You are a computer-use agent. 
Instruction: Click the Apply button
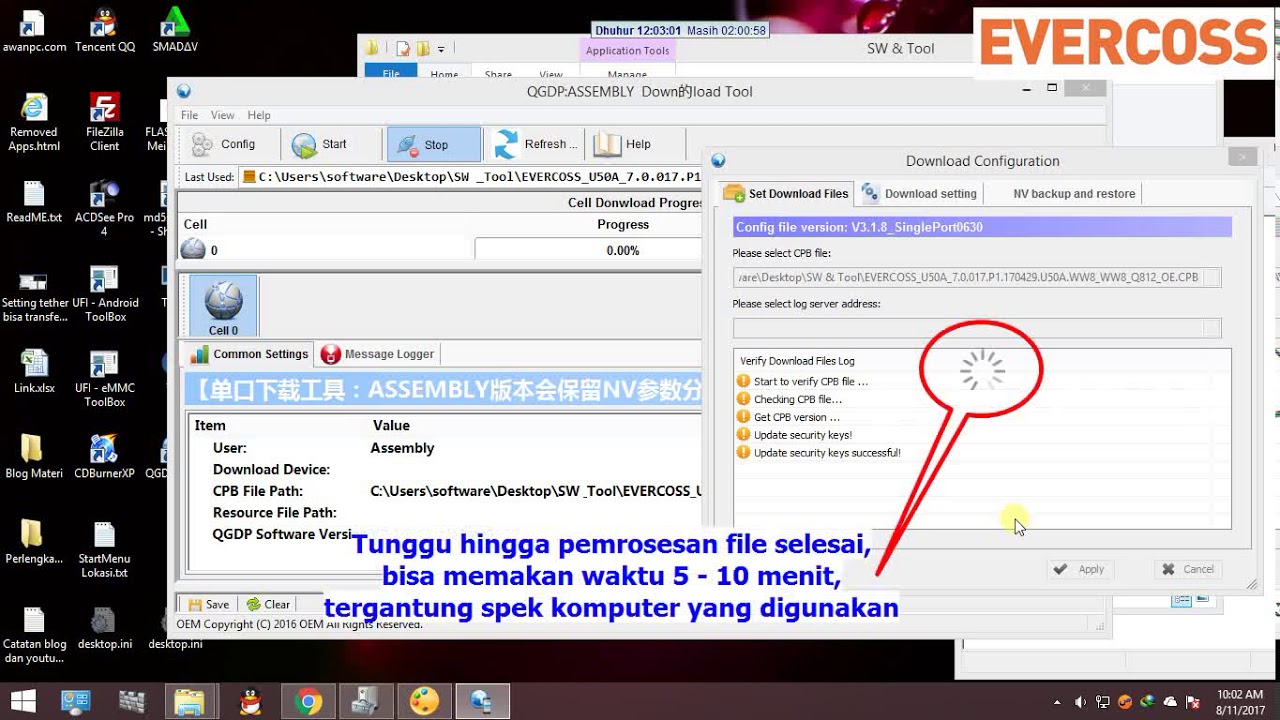point(1078,569)
